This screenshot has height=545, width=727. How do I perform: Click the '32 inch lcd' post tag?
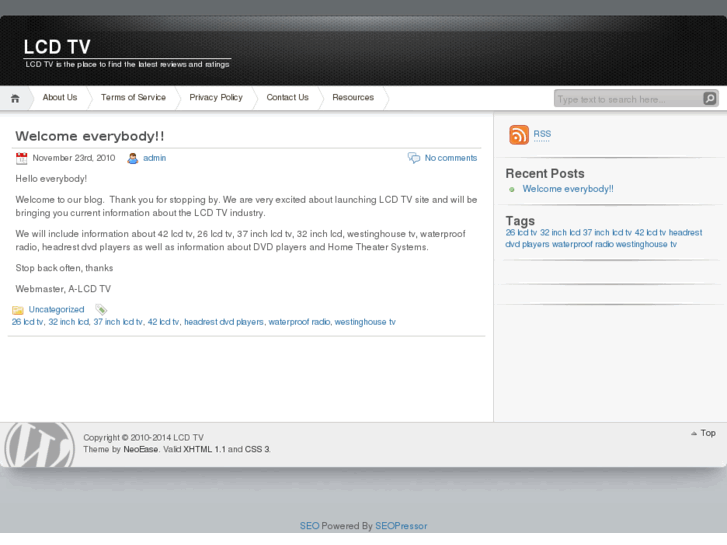tap(69, 322)
